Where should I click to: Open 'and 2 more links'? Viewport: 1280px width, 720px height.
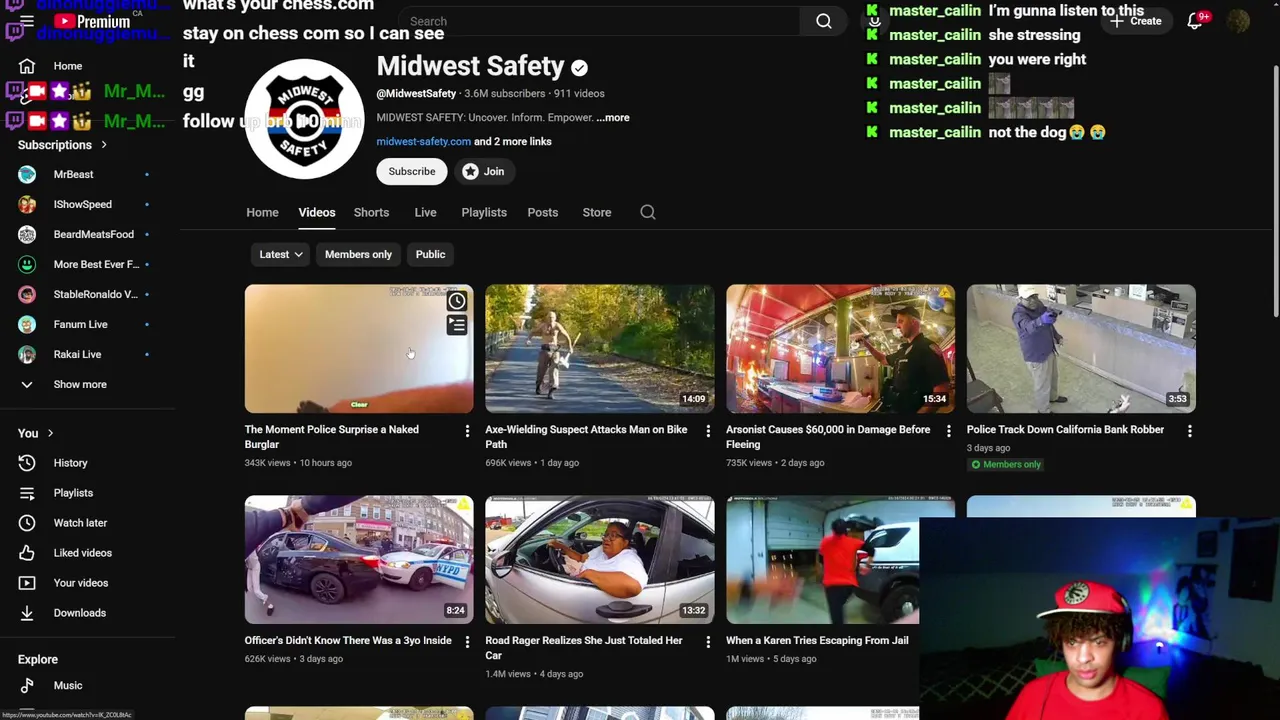point(513,141)
